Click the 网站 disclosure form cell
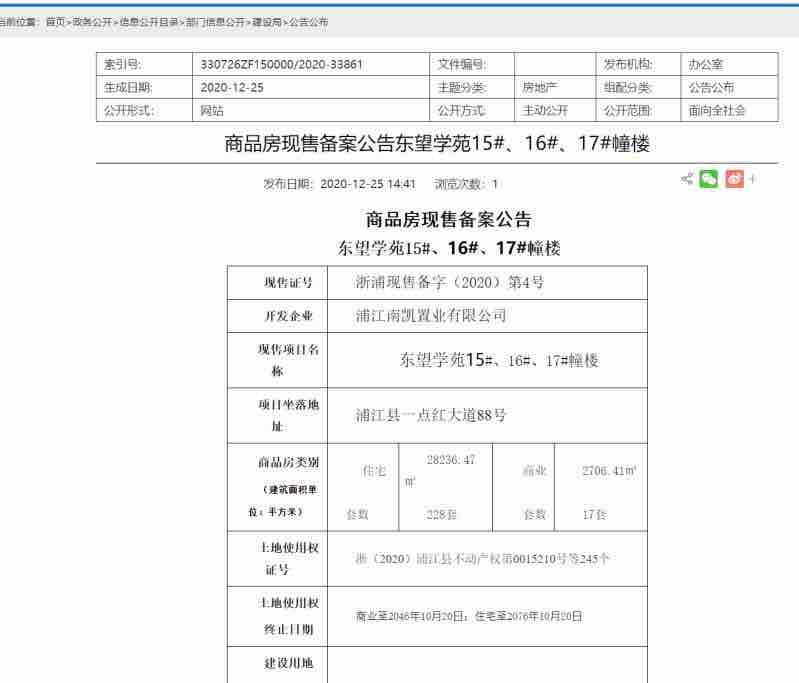Image resolution: width=799 pixels, height=683 pixels. point(311,110)
